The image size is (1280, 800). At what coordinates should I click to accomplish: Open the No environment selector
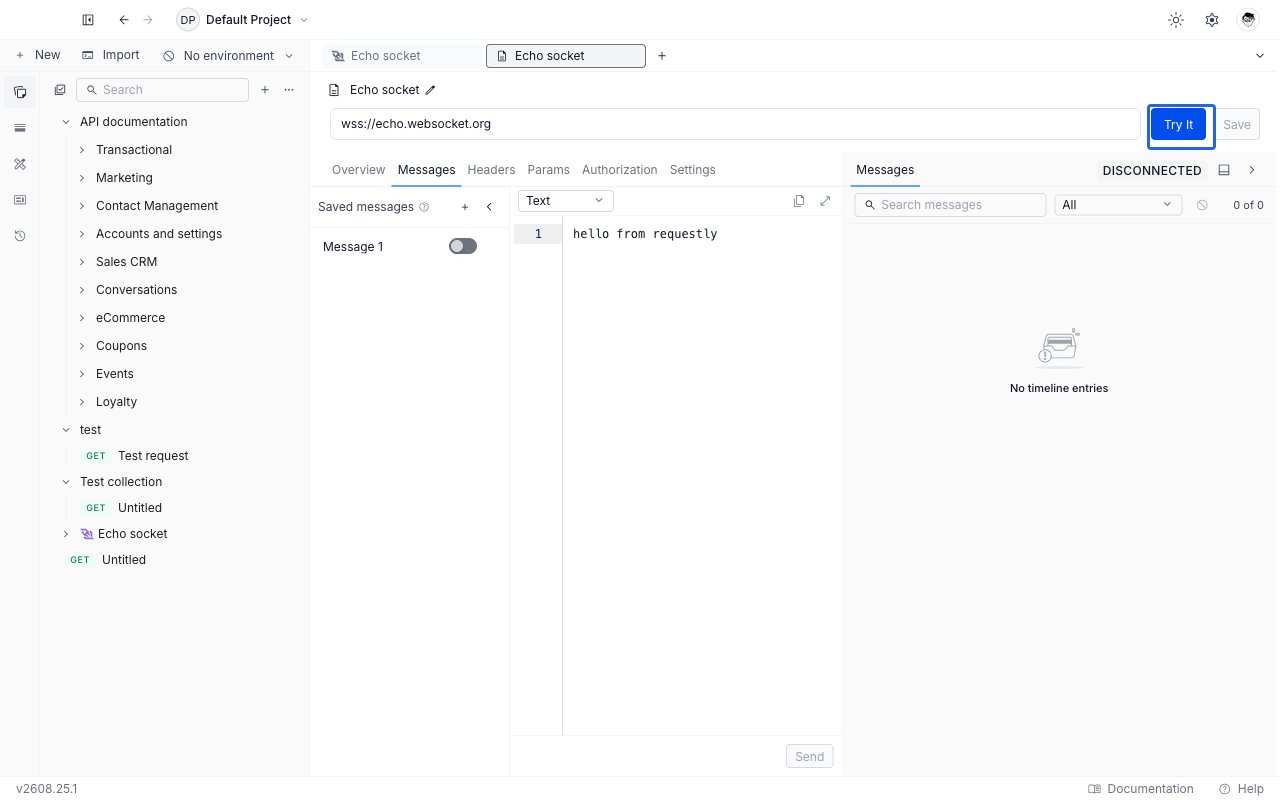click(x=228, y=56)
